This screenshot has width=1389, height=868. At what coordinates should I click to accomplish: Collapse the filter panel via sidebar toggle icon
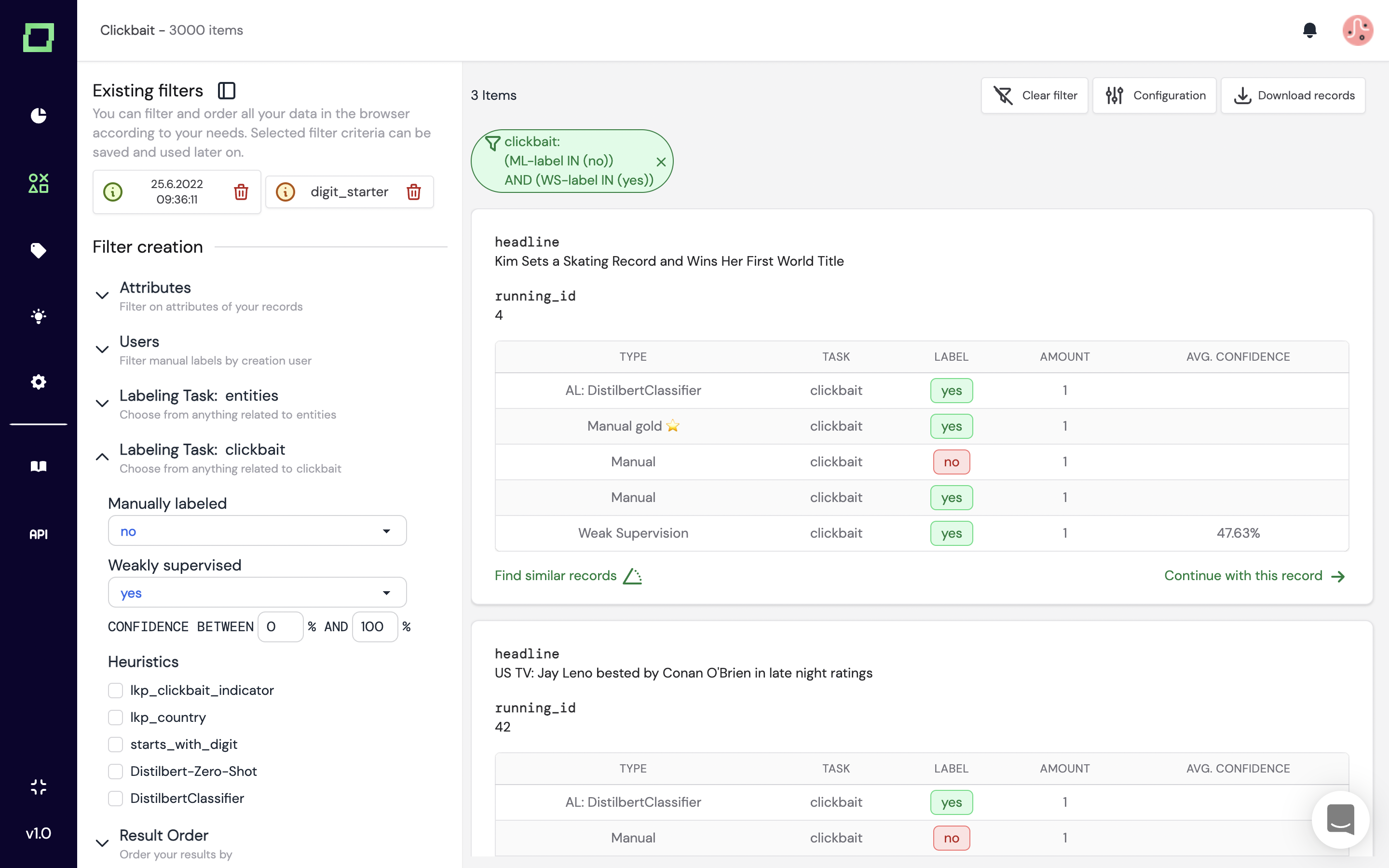pos(227,91)
